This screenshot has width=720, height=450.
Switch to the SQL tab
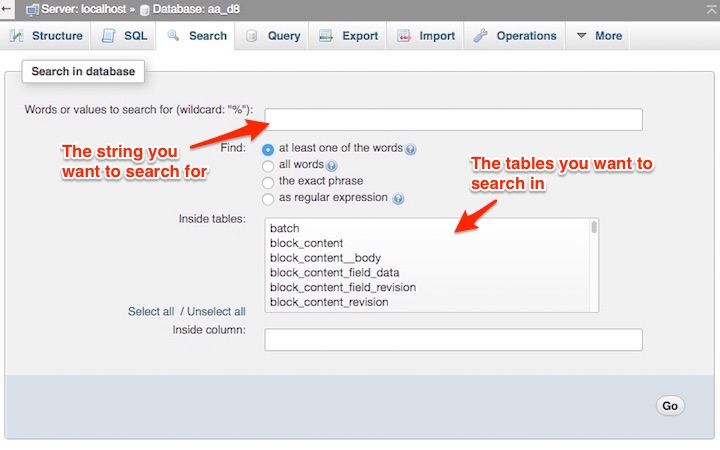pyautogui.click(x=124, y=36)
